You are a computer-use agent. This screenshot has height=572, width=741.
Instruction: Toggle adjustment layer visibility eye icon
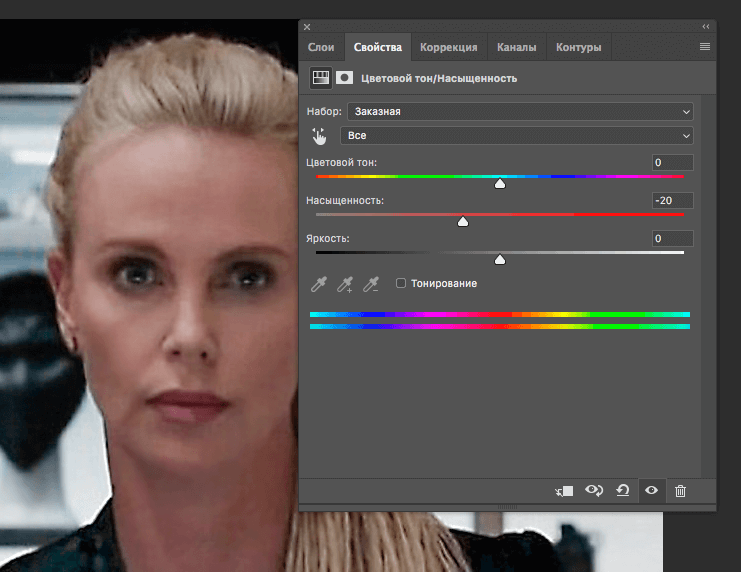(651, 490)
